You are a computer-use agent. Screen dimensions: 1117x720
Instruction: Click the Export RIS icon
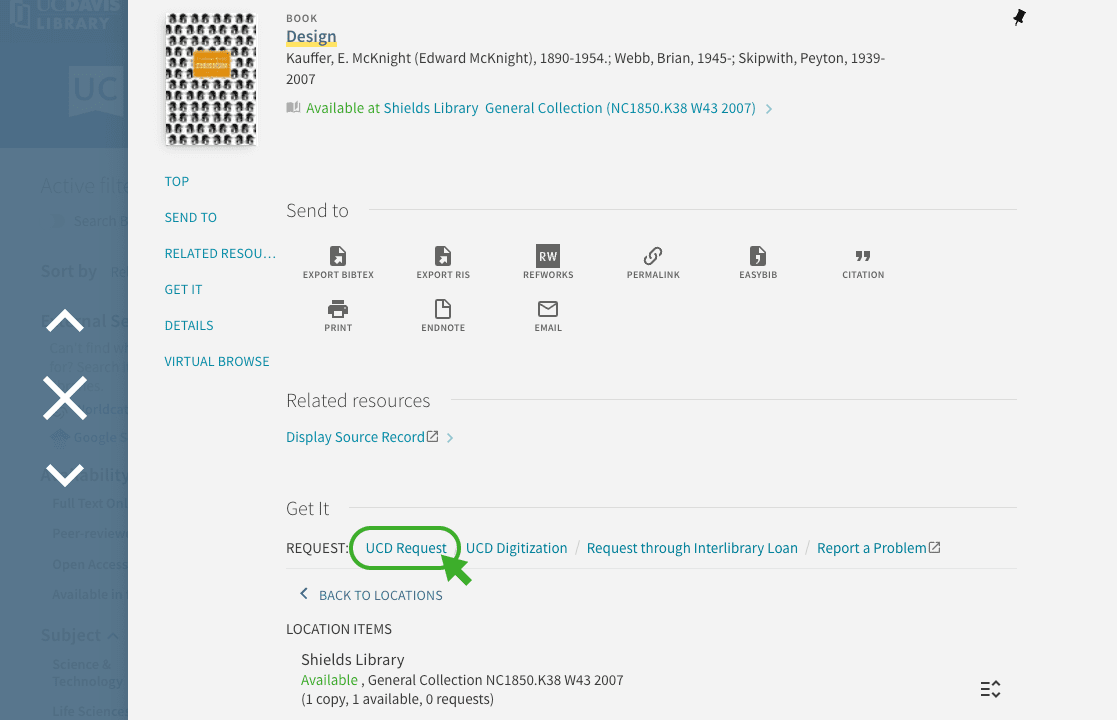pyautogui.click(x=443, y=257)
